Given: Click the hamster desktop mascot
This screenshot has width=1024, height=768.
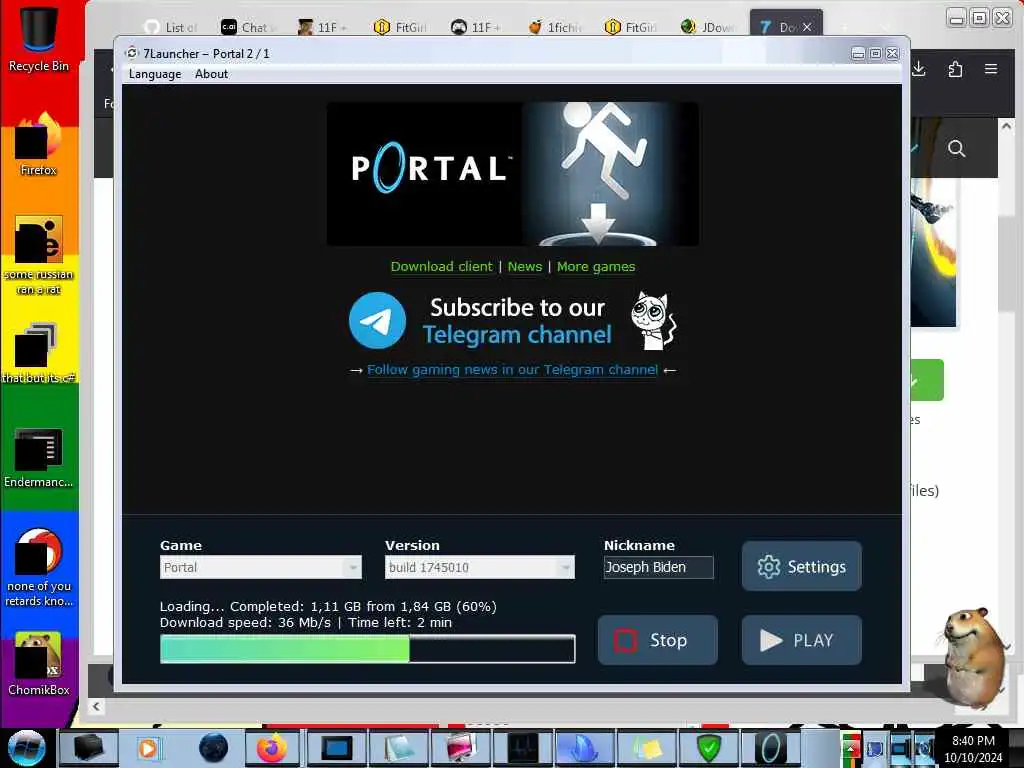Looking at the screenshot, I should tap(972, 658).
